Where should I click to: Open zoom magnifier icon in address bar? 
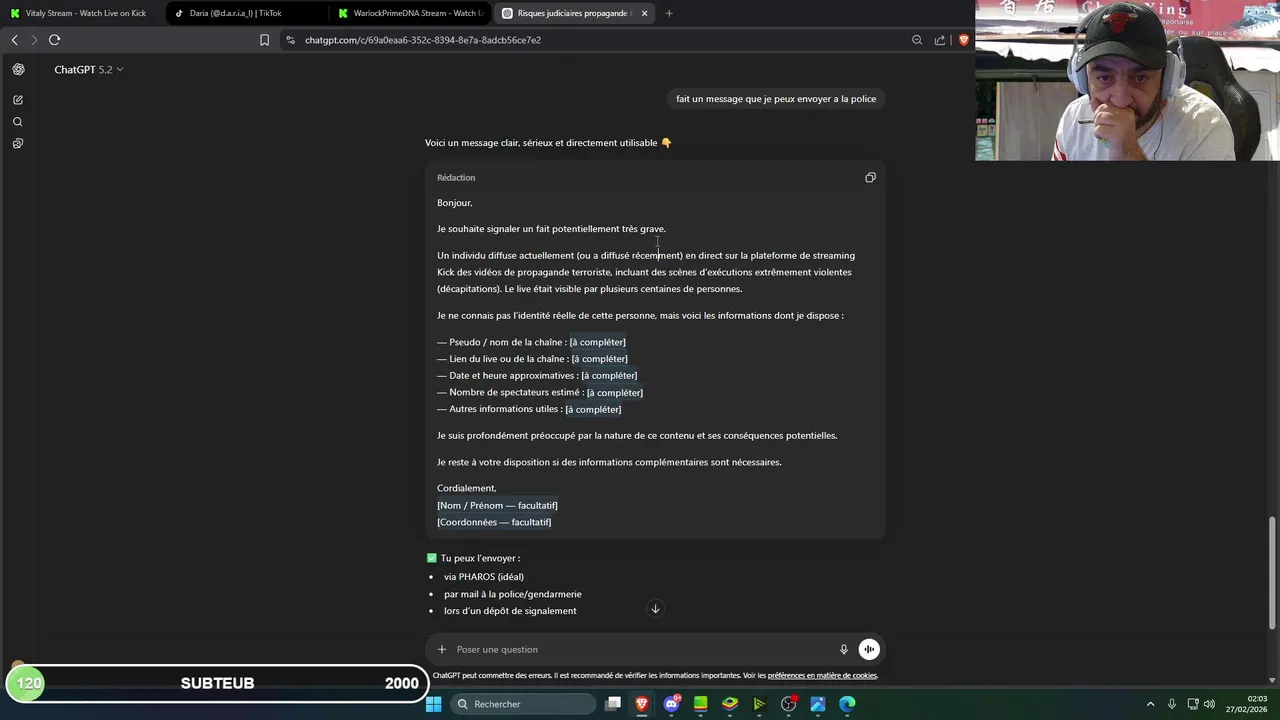pyautogui.click(x=917, y=40)
